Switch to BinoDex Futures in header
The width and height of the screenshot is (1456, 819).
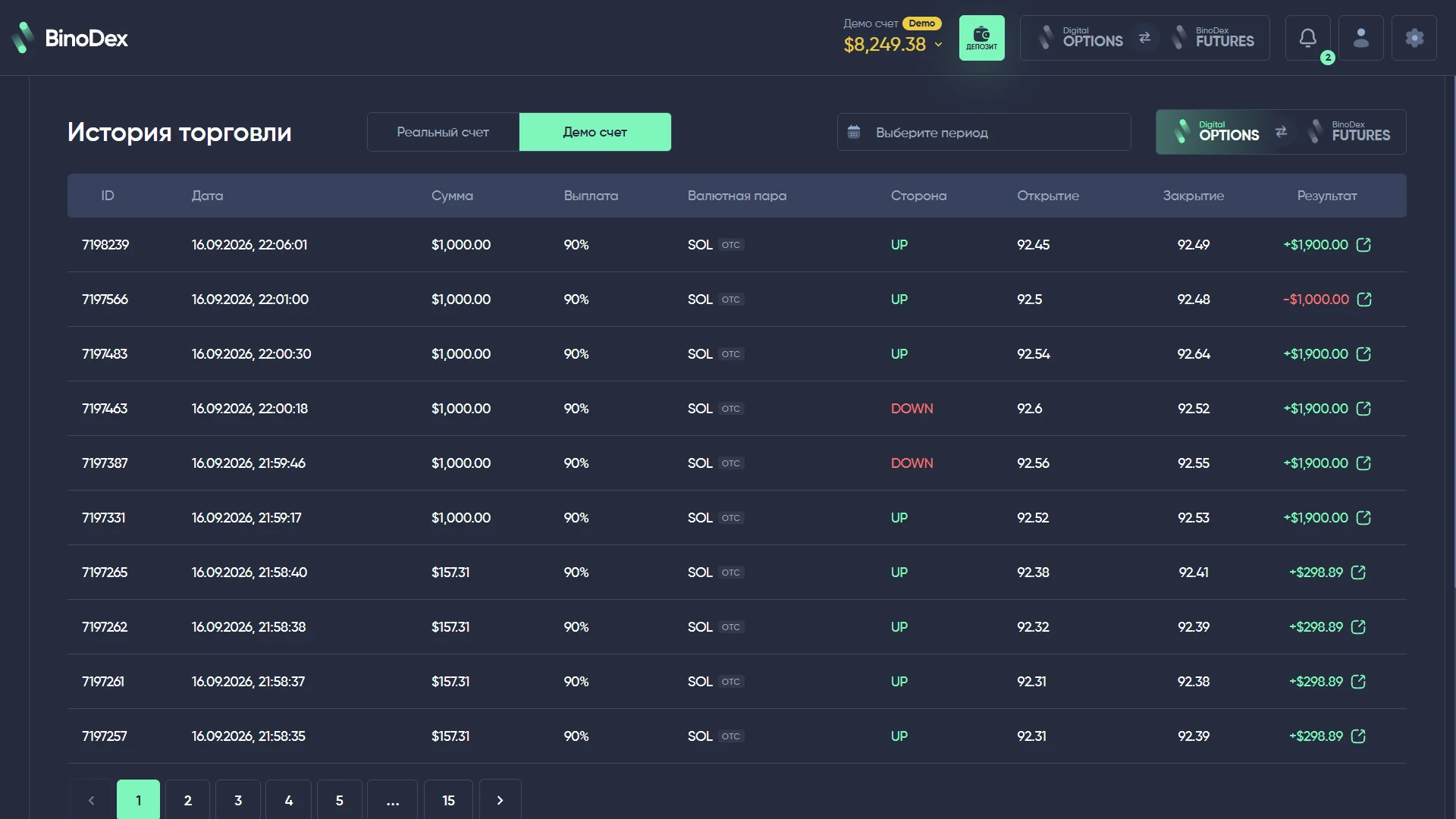(x=1213, y=38)
